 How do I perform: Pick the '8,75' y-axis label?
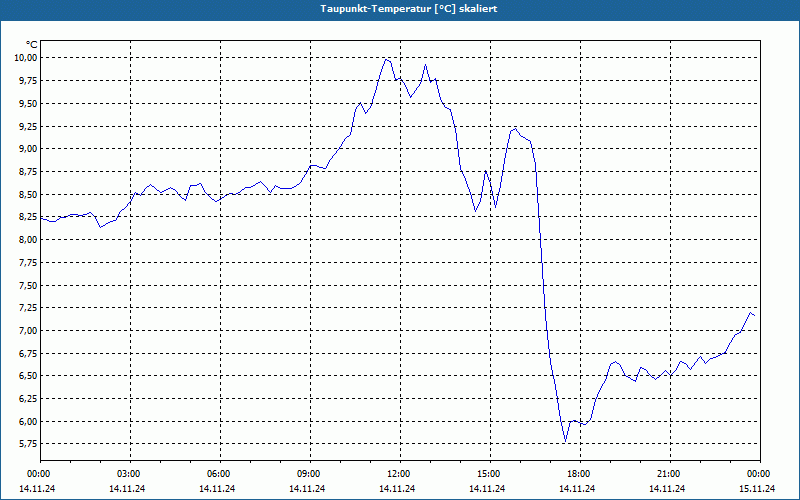[28, 172]
